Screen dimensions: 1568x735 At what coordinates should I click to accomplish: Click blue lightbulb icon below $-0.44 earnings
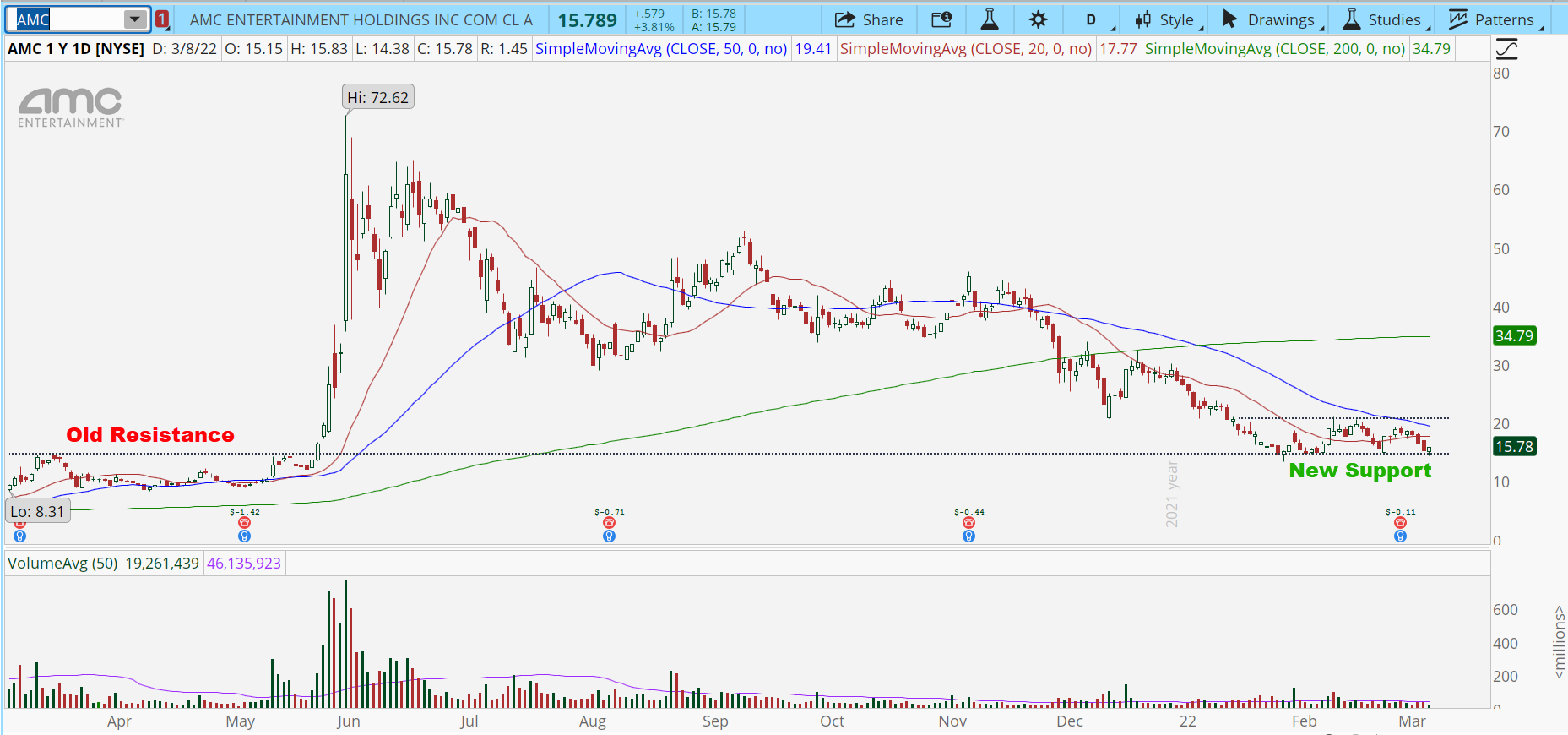click(968, 536)
